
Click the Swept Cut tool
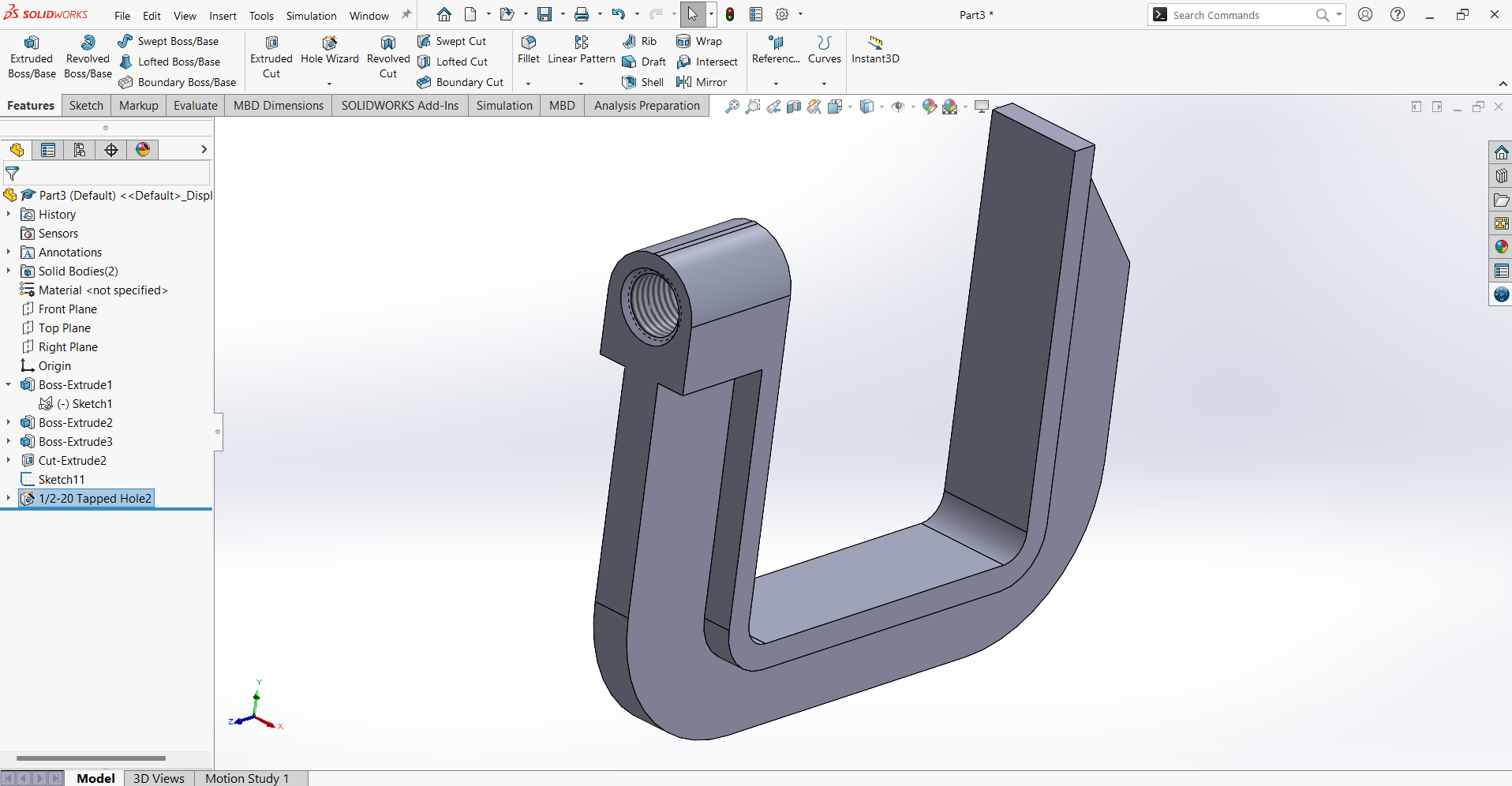(452, 41)
